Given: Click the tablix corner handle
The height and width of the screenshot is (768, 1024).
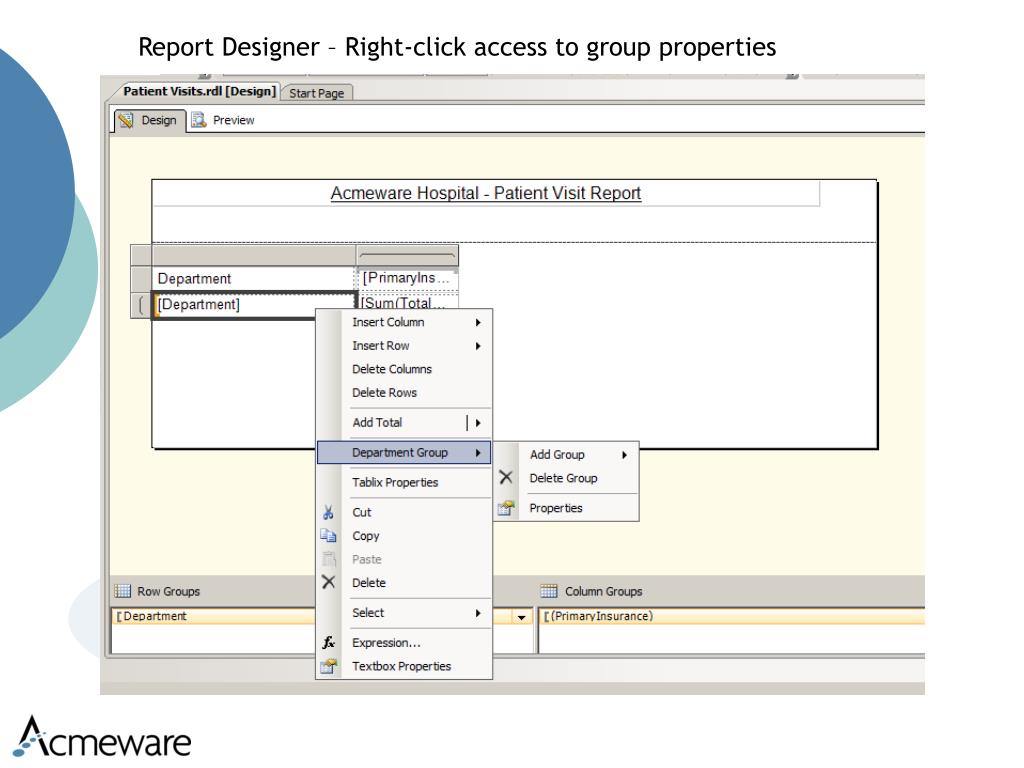Looking at the screenshot, I should (141, 255).
